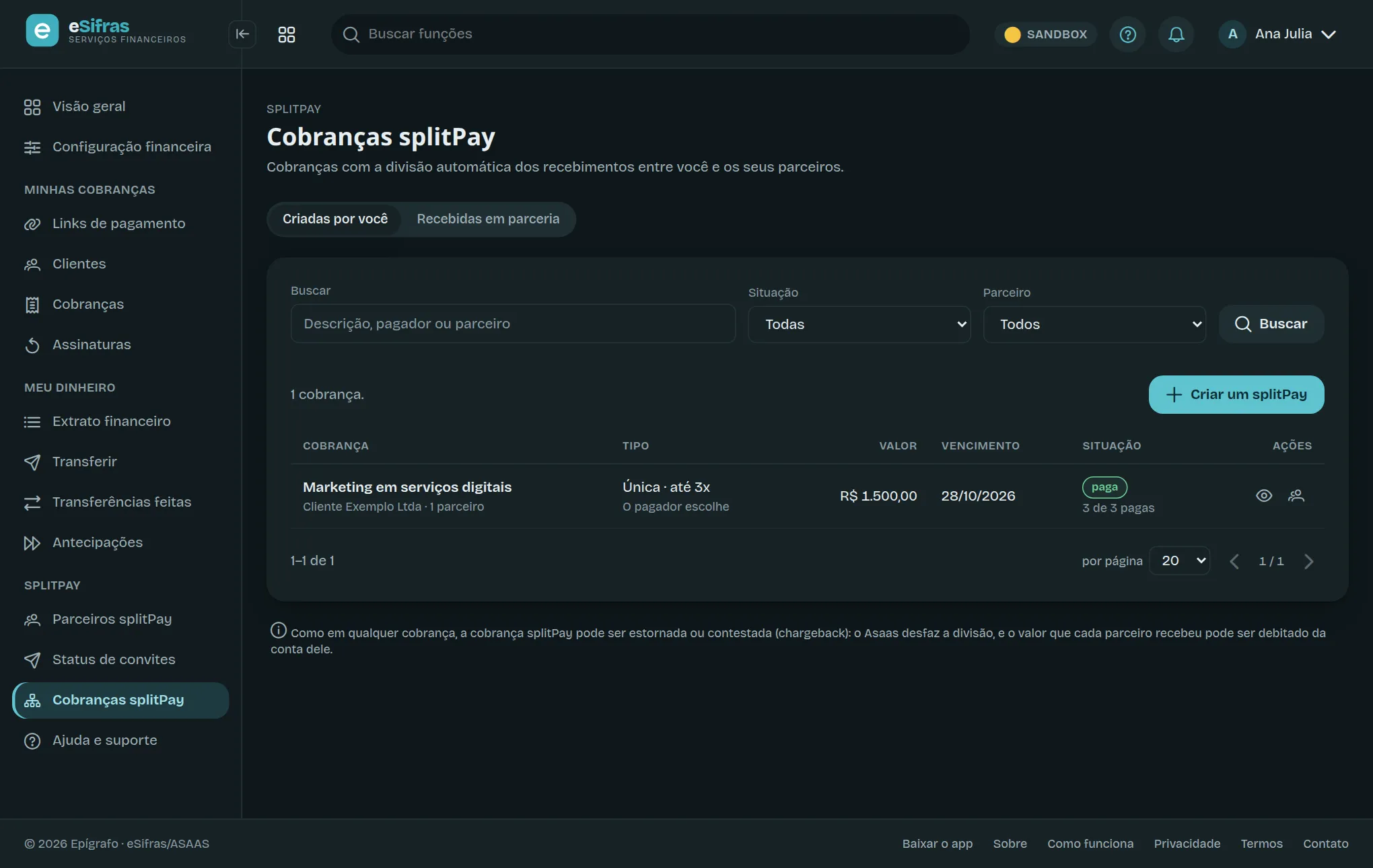The height and width of the screenshot is (868, 1373).
Task: Open Como funciona footer link
Action: coord(1090,844)
